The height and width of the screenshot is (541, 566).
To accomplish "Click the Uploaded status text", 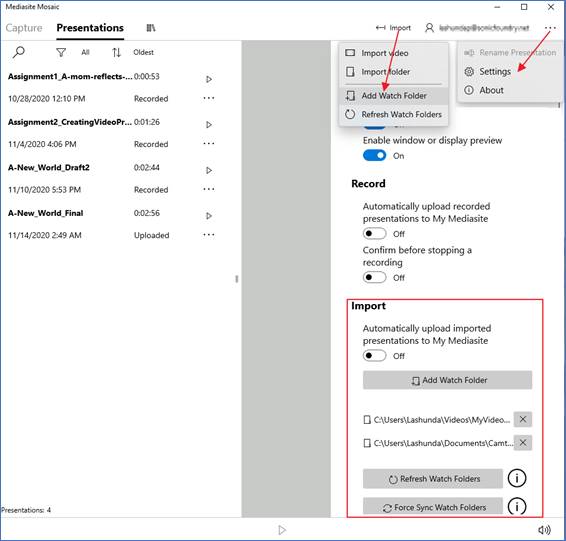I will coord(152,235).
